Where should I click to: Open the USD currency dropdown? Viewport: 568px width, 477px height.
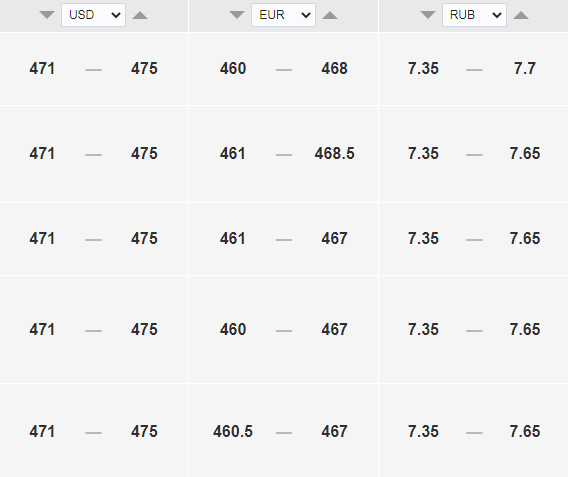93,15
